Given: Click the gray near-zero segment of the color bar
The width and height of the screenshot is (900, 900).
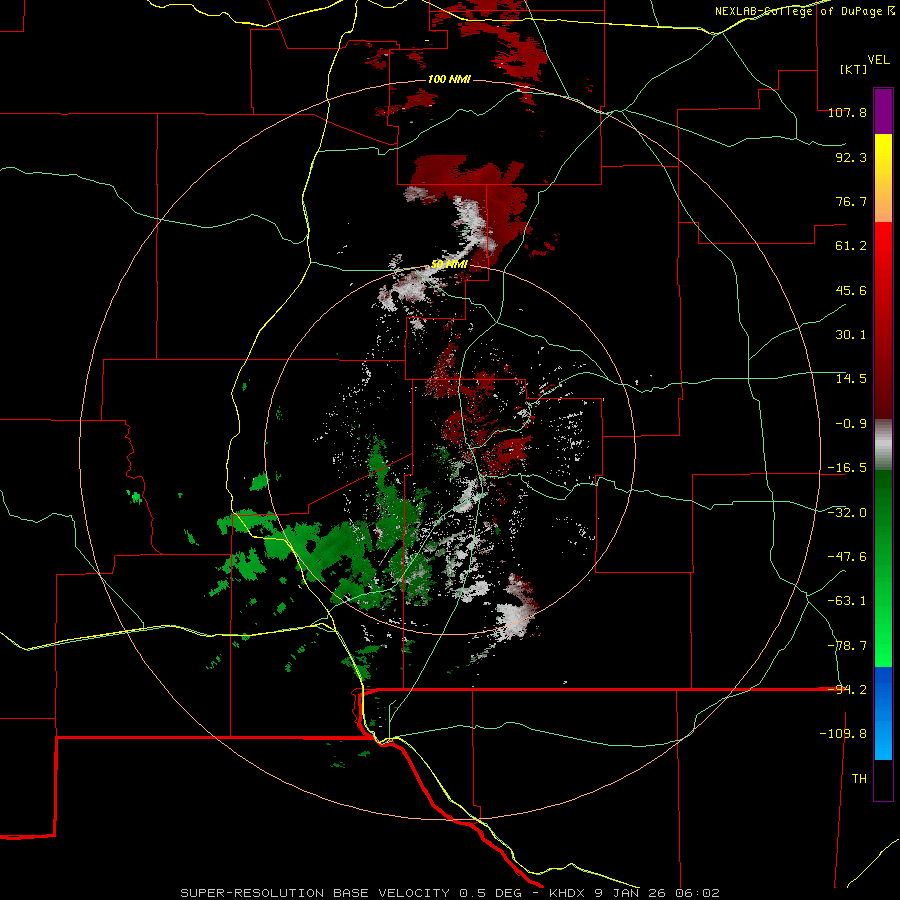Looking at the screenshot, I should point(883,445).
